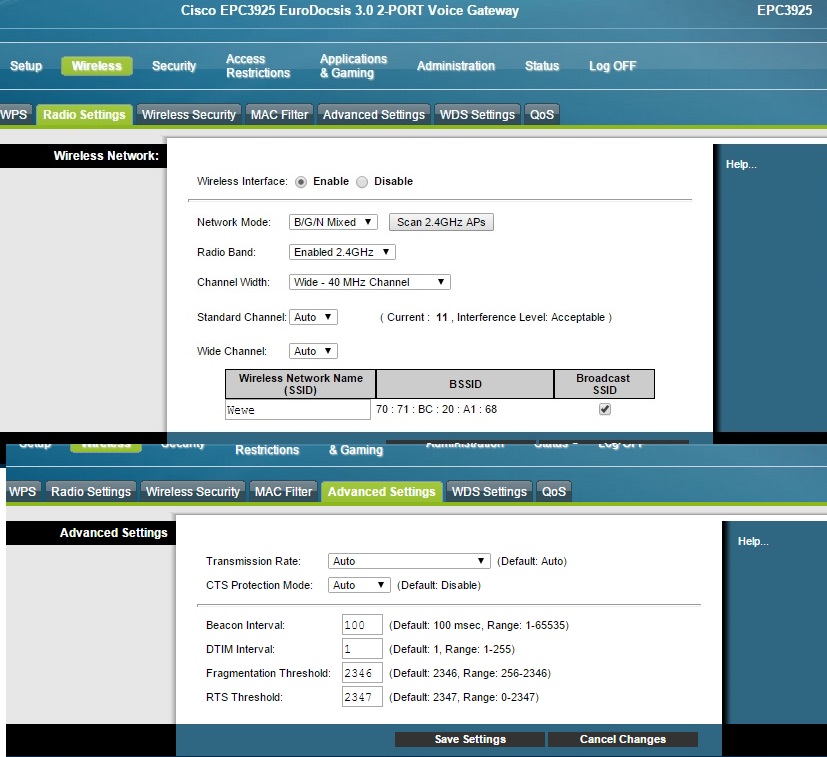Click the 'Wireless Network Name (SSID)' column header

tap(301, 384)
